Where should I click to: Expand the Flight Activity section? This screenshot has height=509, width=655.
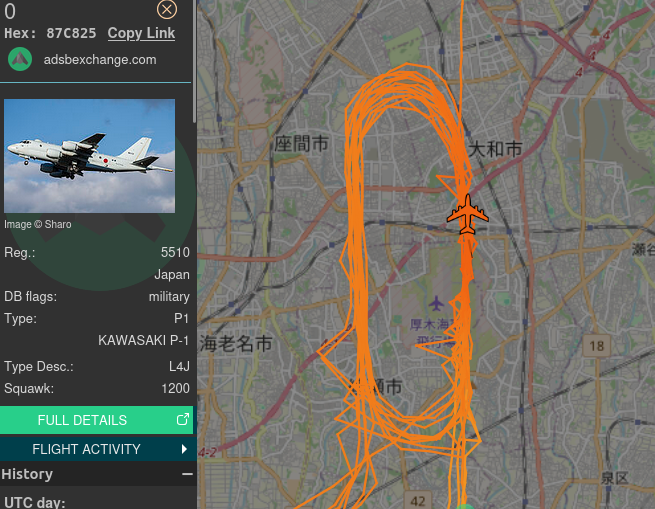(98, 449)
